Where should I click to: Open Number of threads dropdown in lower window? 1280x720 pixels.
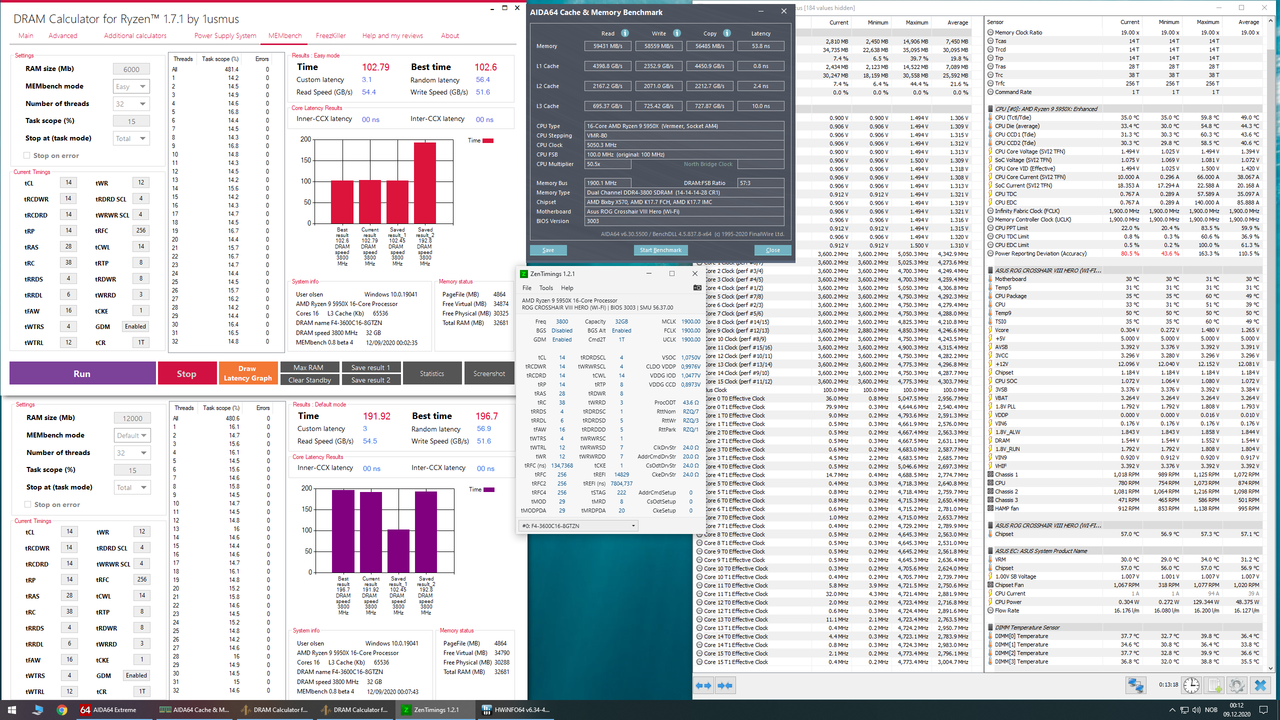(131, 452)
